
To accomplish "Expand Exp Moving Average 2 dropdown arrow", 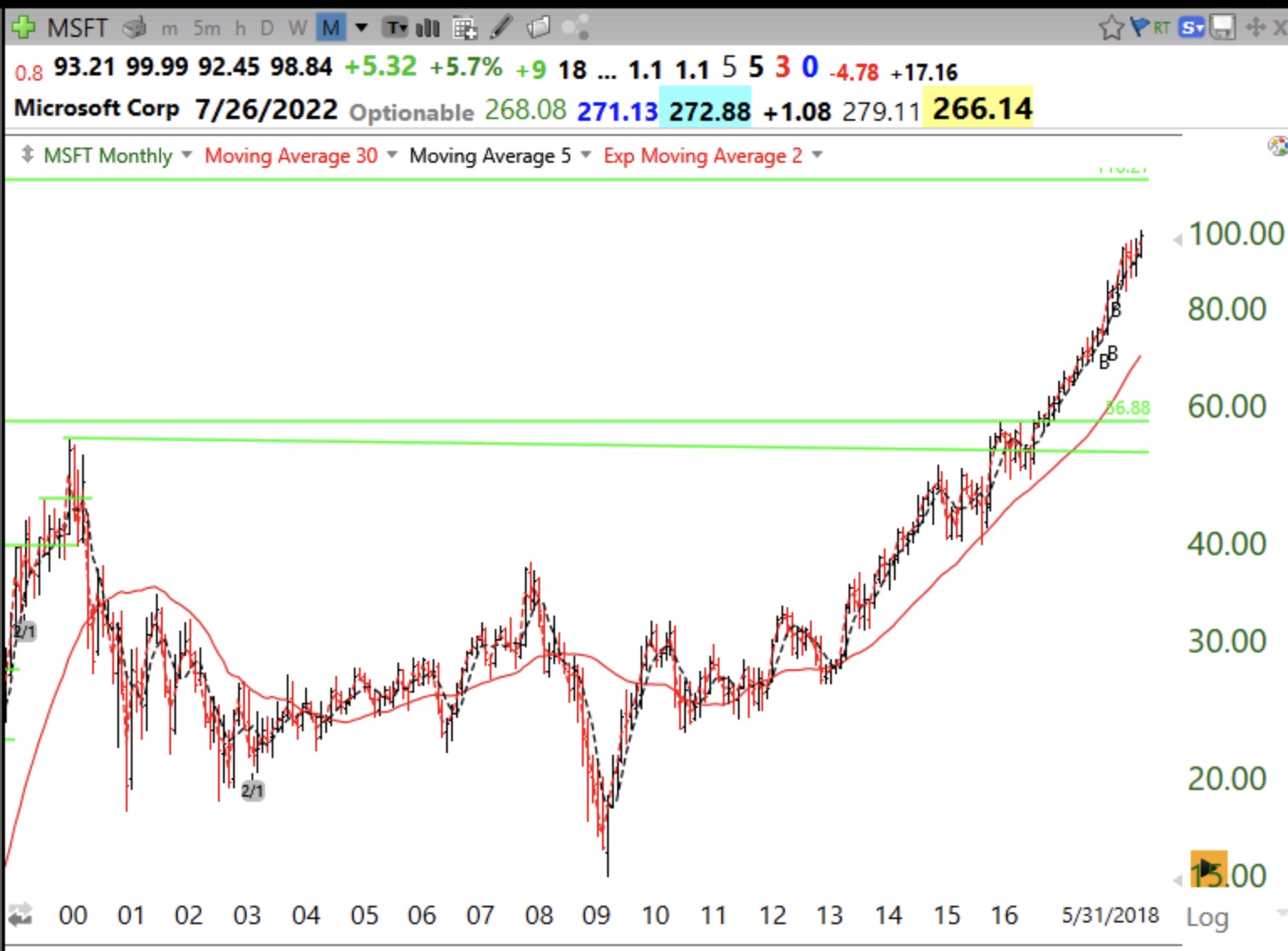I will pyautogui.click(x=817, y=154).
